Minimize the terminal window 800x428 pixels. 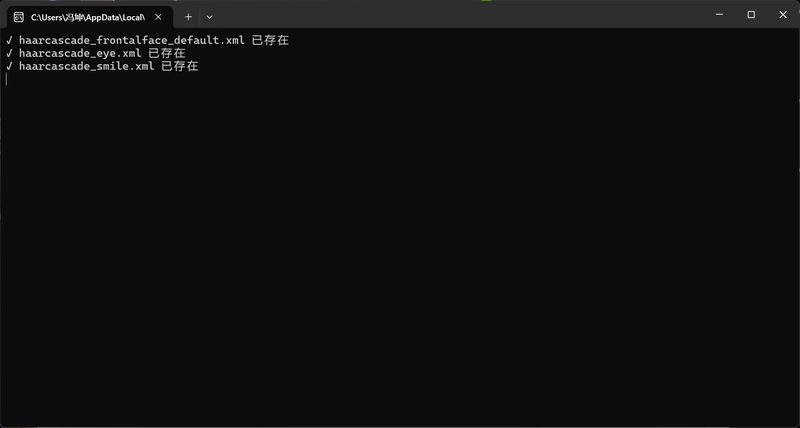[x=719, y=15]
